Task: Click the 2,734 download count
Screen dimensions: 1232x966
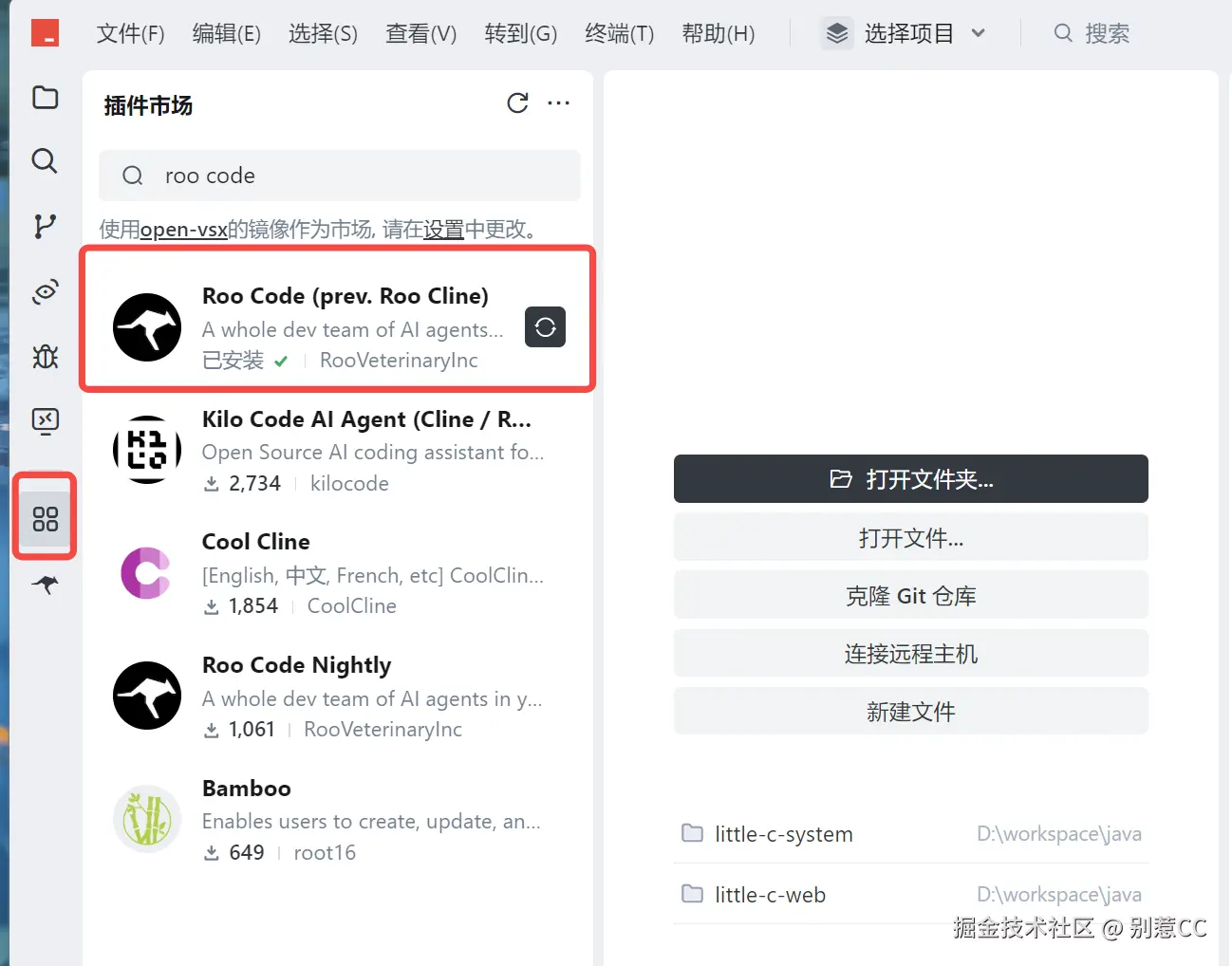Action: coord(254,484)
